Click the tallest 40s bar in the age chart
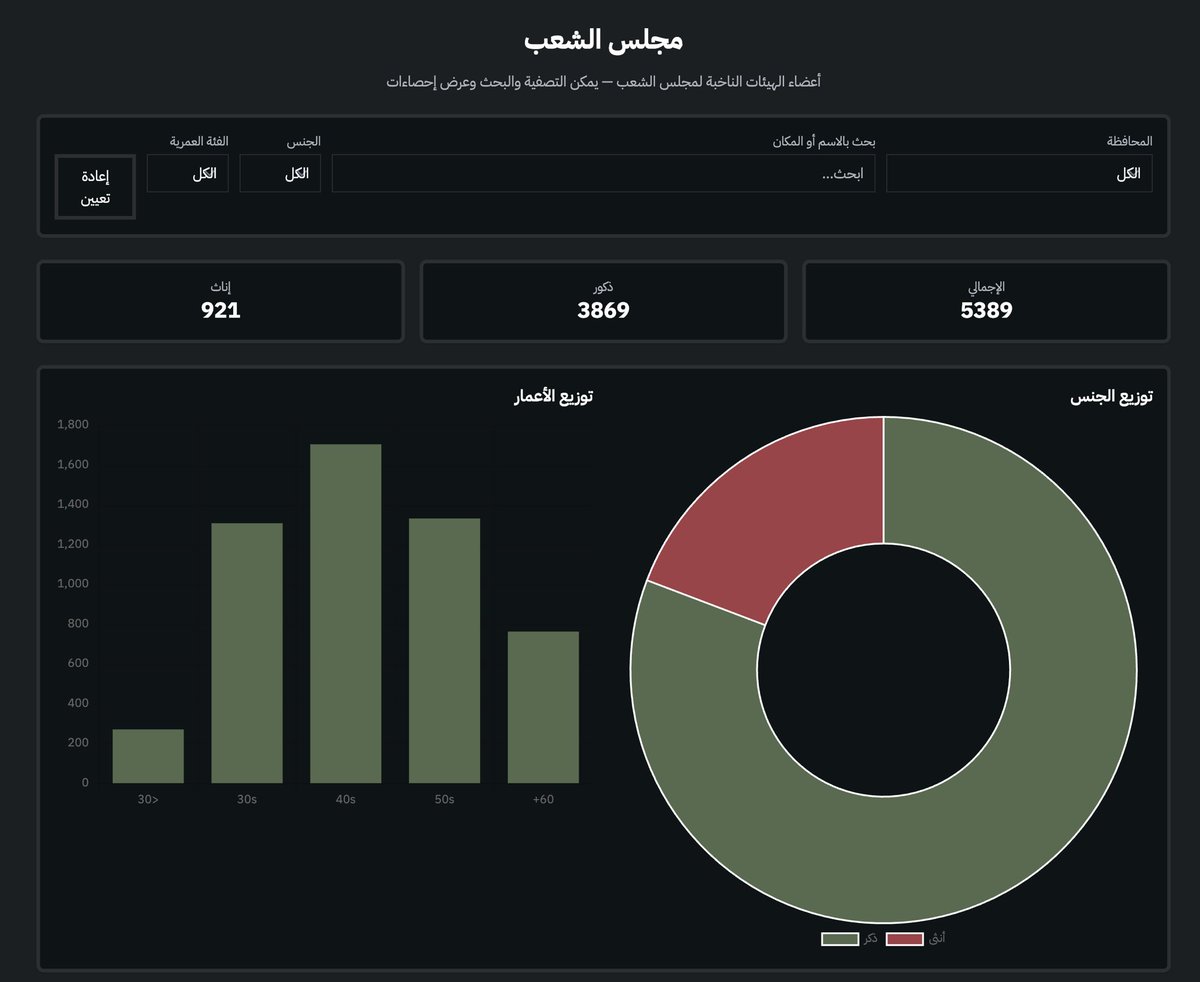 346,610
